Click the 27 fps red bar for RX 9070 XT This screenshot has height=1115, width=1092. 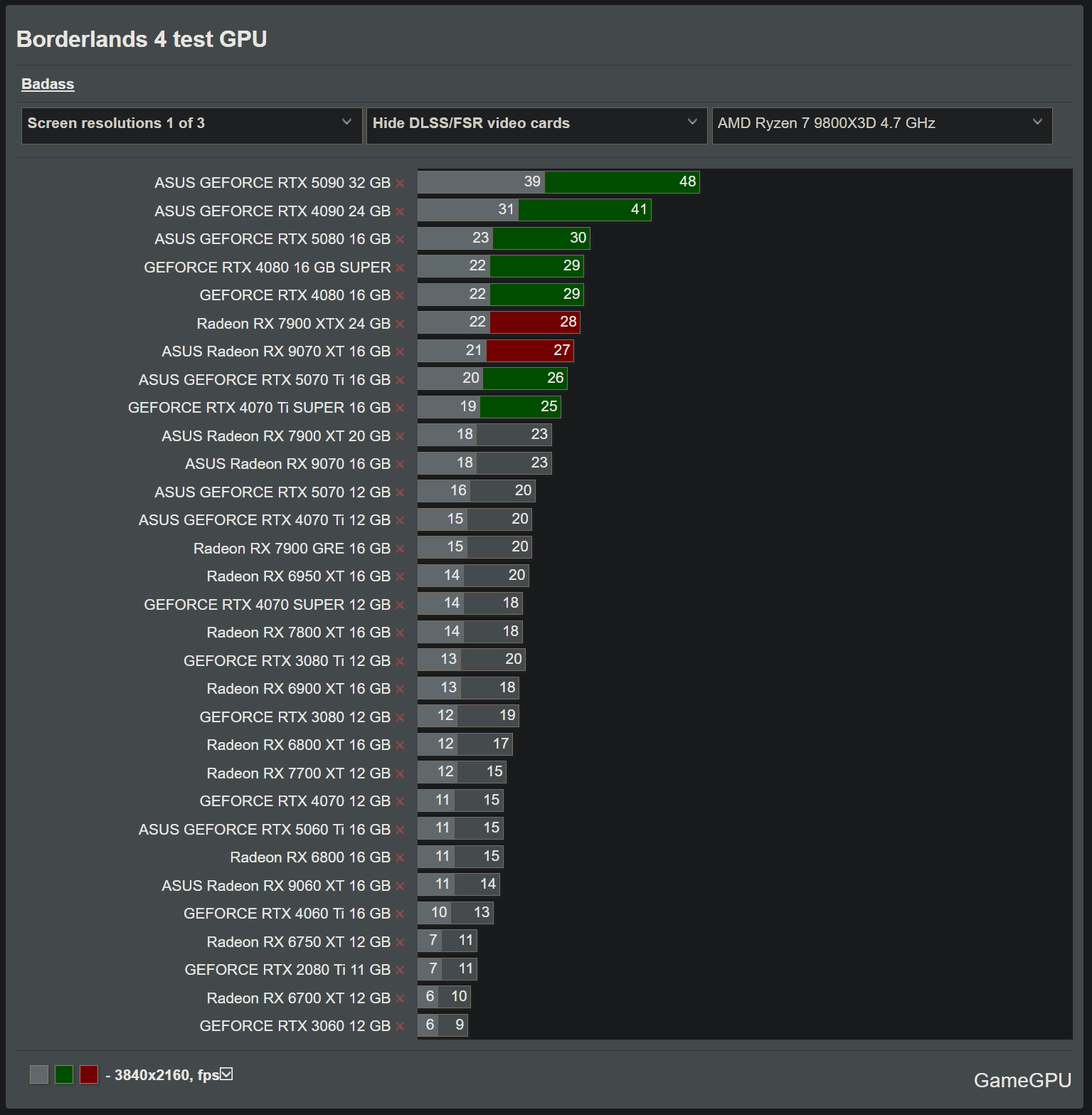[x=530, y=351]
